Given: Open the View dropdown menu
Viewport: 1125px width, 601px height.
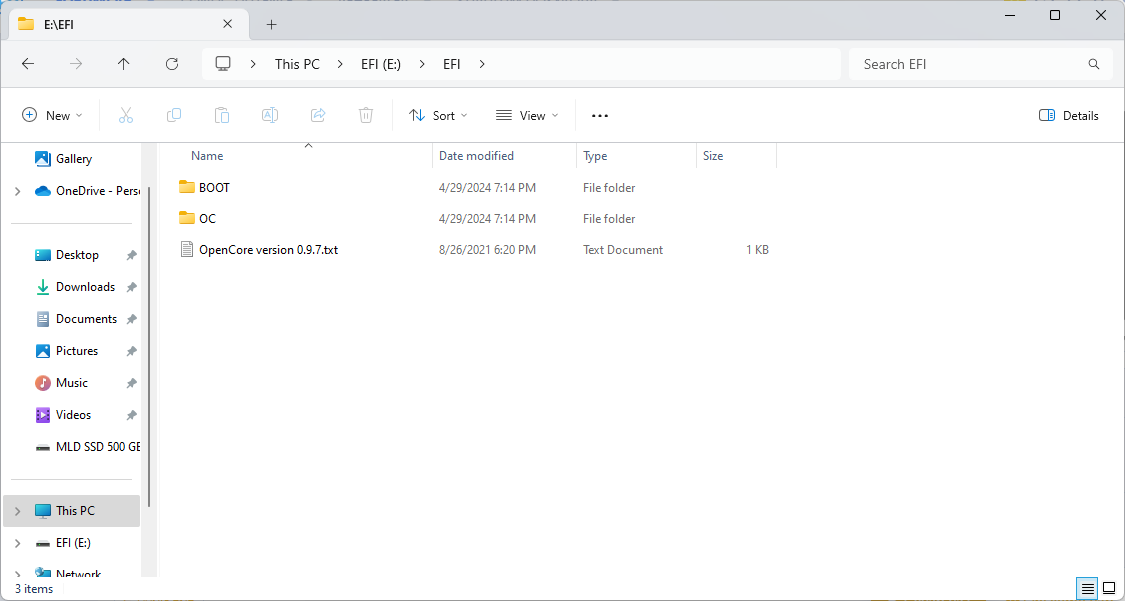Looking at the screenshot, I should click(x=527, y=116).
